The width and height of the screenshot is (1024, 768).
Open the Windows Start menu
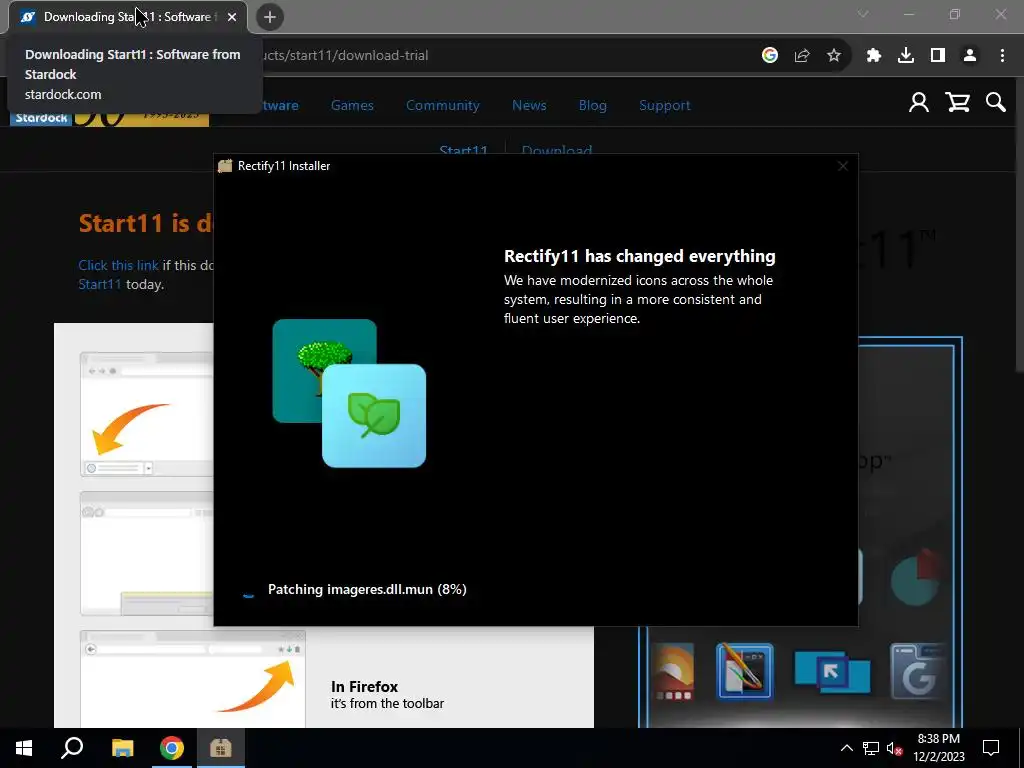[24, 748]
